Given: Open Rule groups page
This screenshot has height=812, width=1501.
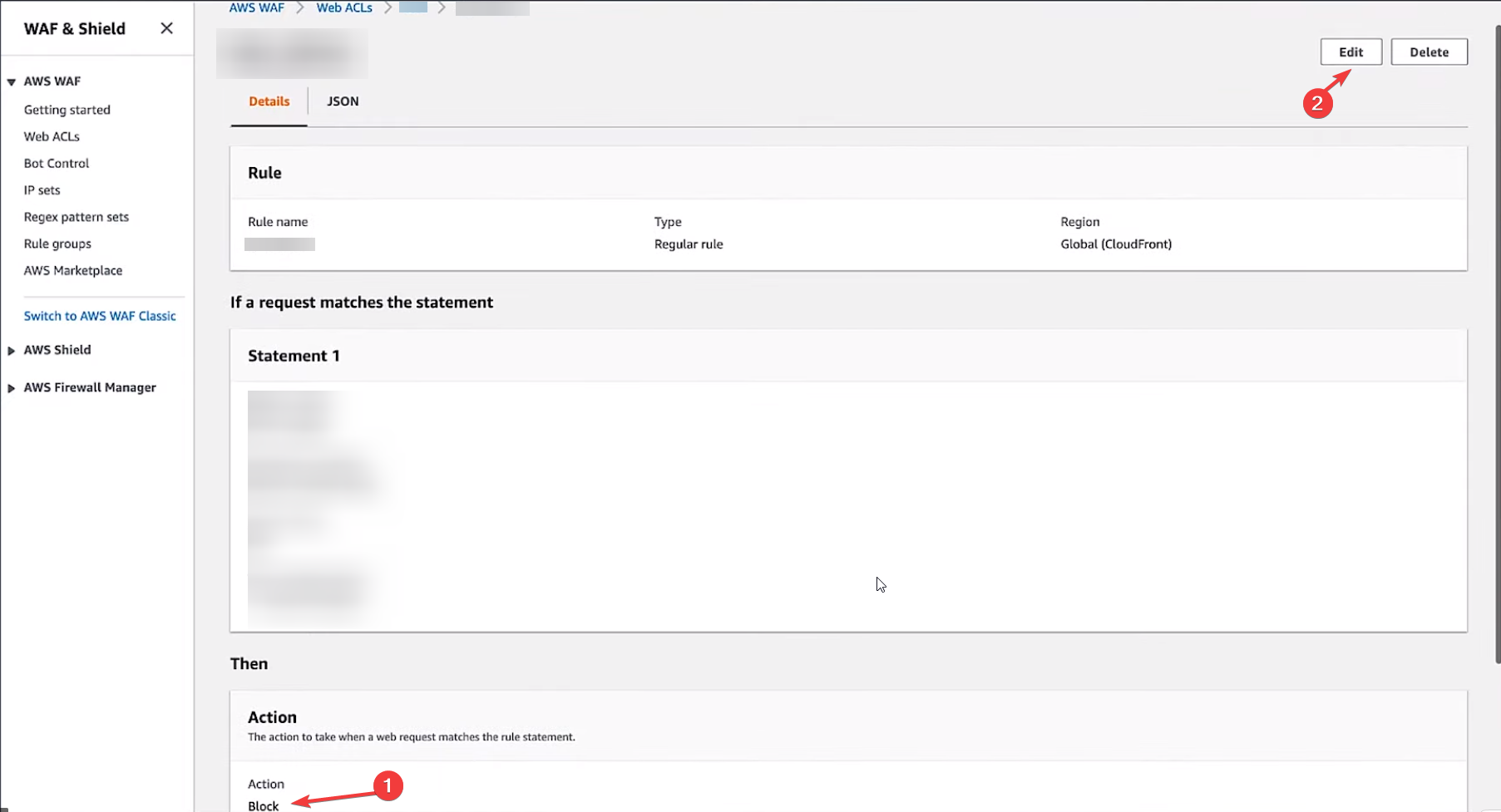Looking at the screenshot, I should coord(57,244).
